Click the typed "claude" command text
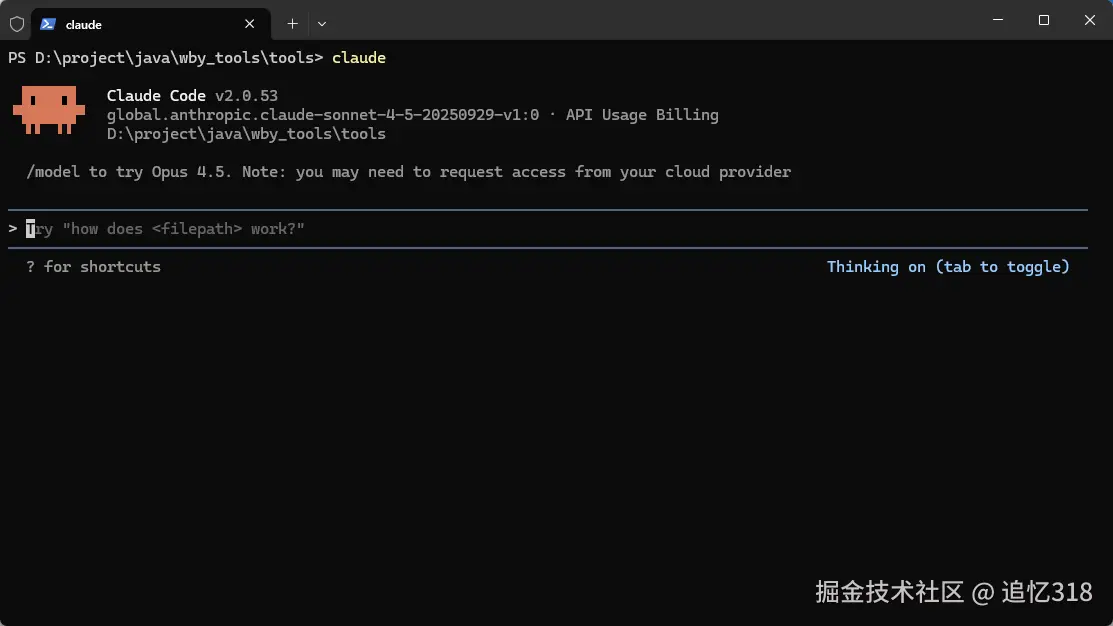Screen dimensions: 1113x626 [359, 58]
